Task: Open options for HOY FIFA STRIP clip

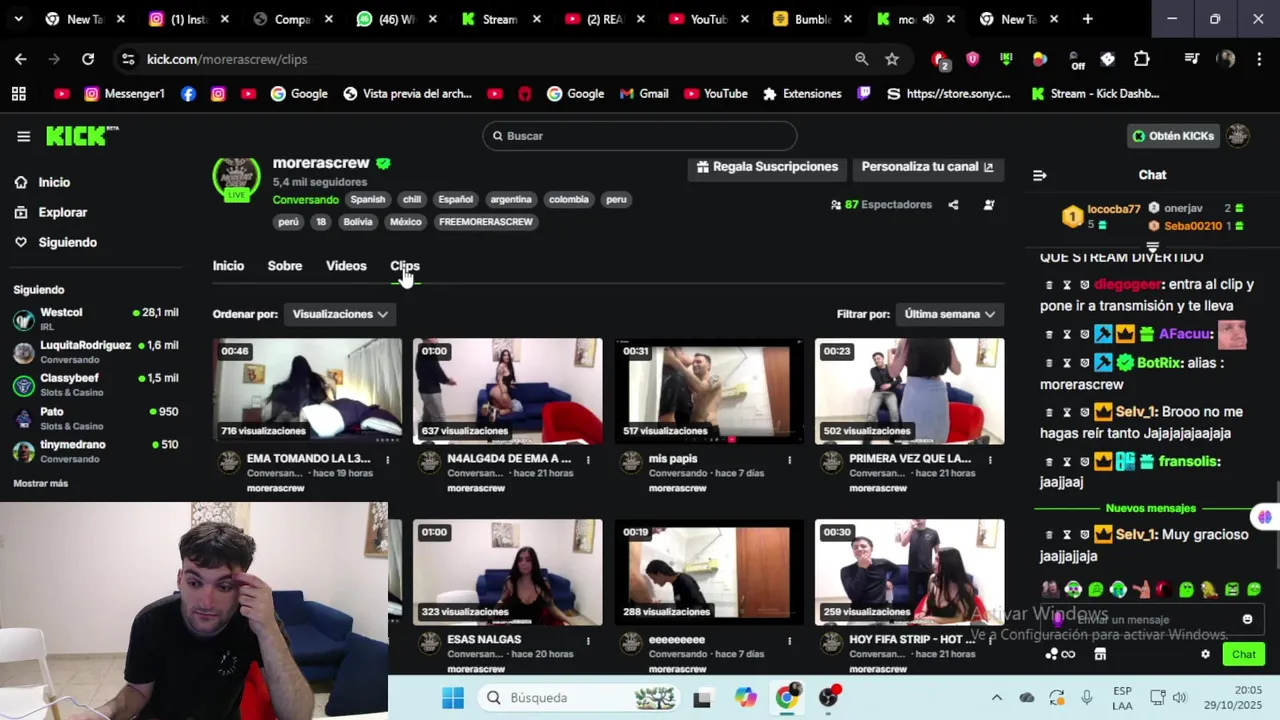Action: [x=990, y=641]
